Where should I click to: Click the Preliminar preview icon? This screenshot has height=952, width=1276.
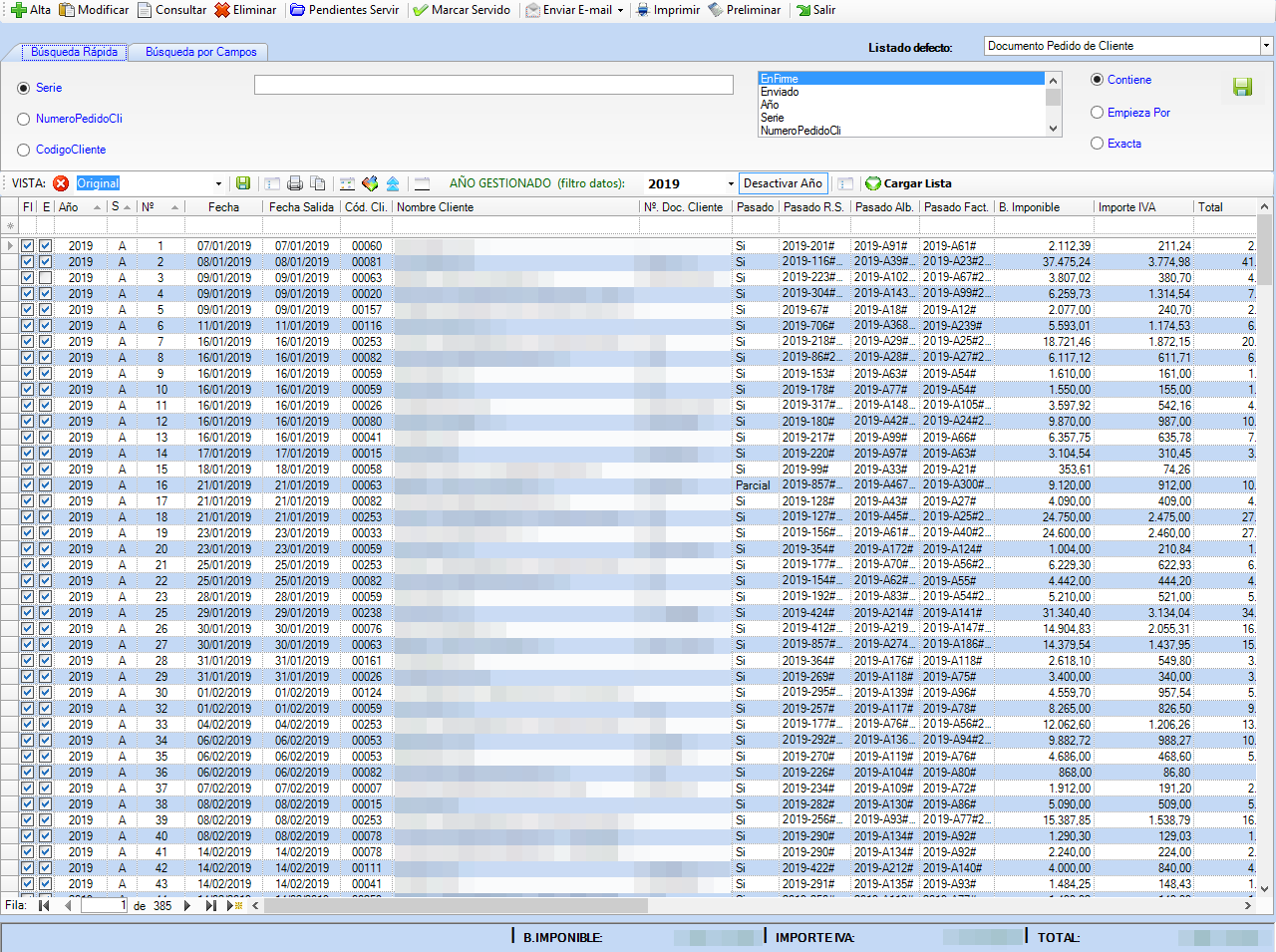click(x=716, y=10)
